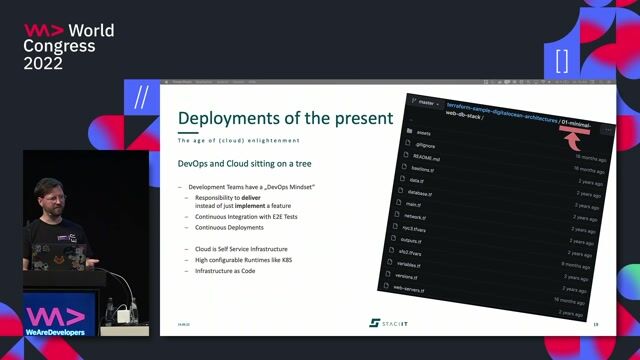Open the terraform-sample-digitalocean-architectures repo link
640x360 pixels.
click(502, 112)
